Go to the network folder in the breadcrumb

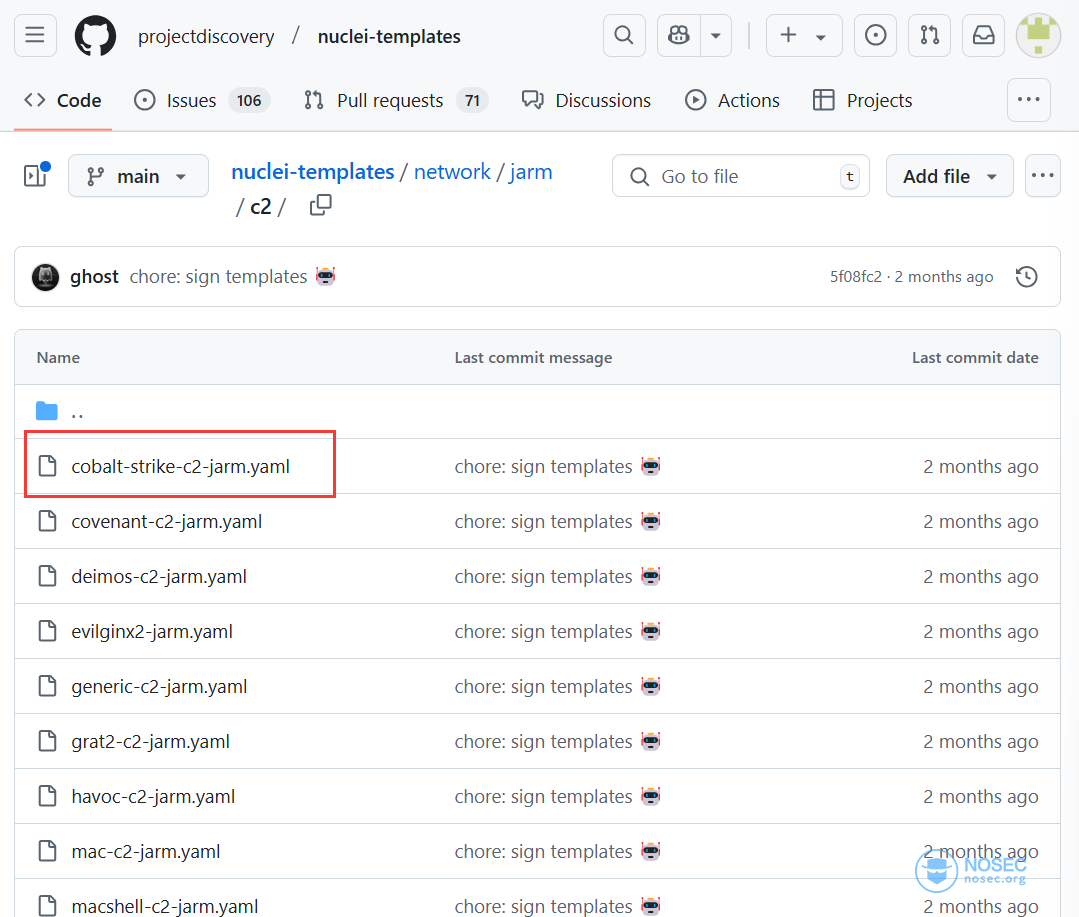[x=452, y=171]
